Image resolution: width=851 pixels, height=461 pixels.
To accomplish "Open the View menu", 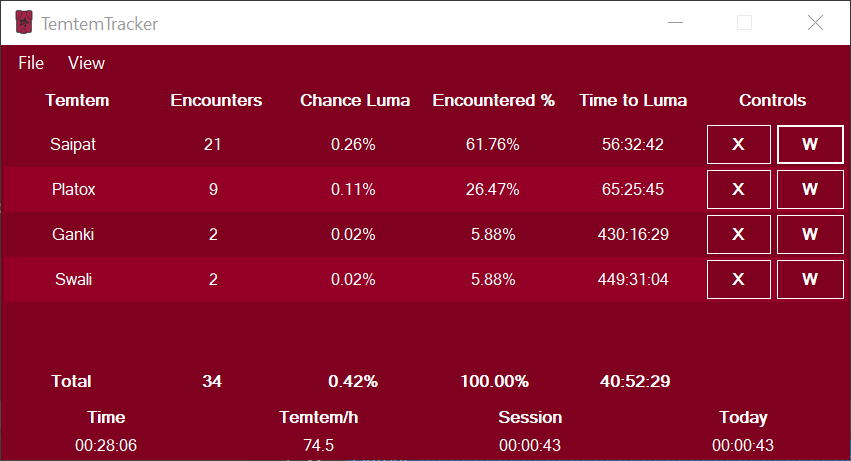I will pos(86,63).
